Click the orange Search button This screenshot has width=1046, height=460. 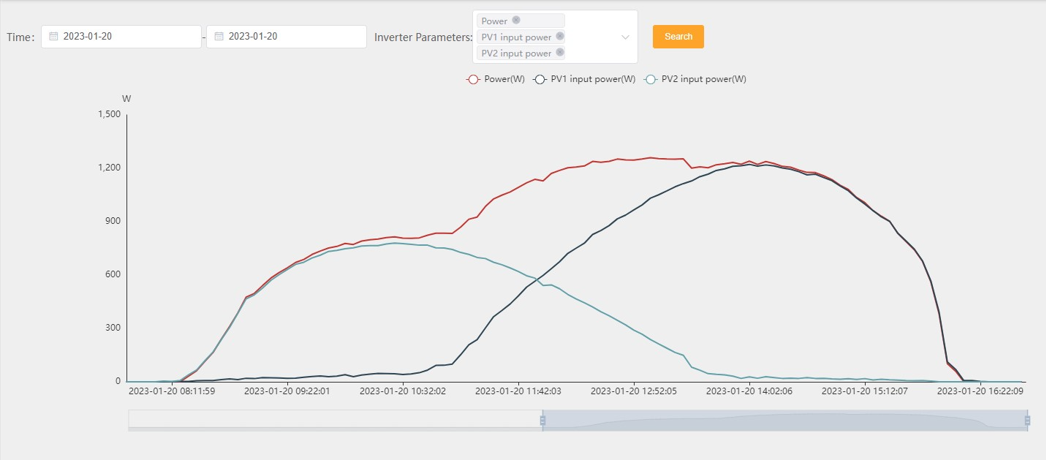[x=678, y=37]
